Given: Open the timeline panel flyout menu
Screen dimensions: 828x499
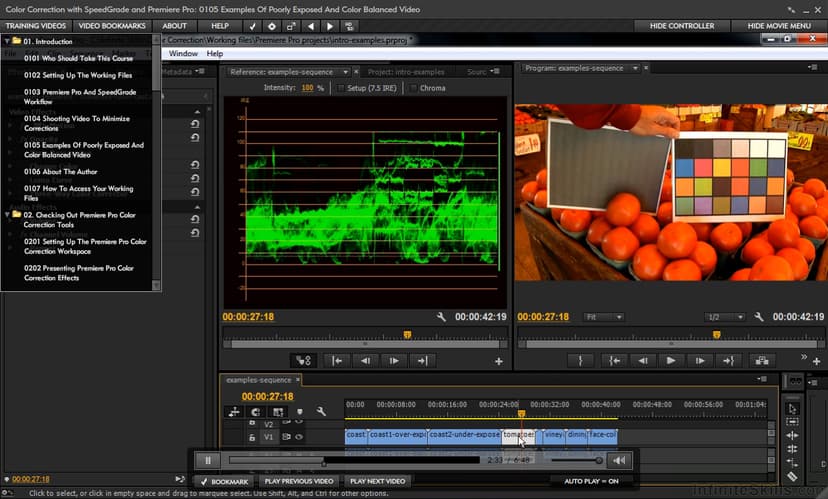Looking at the screenshot, I should [762, 379].
